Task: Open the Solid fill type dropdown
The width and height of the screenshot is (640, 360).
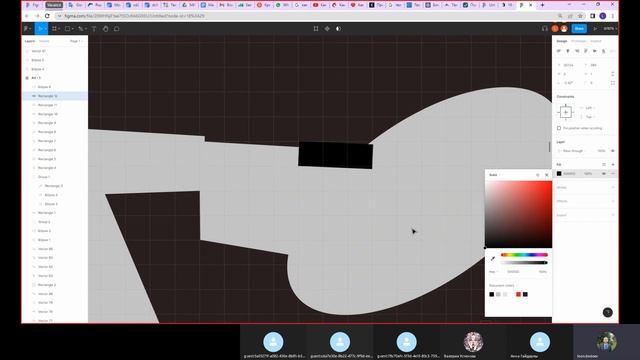Action: coord(495,175)
